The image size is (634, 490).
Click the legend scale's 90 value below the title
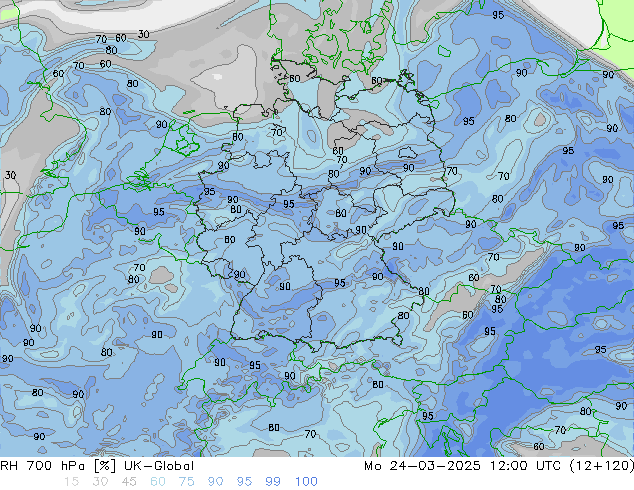point(216,482)
